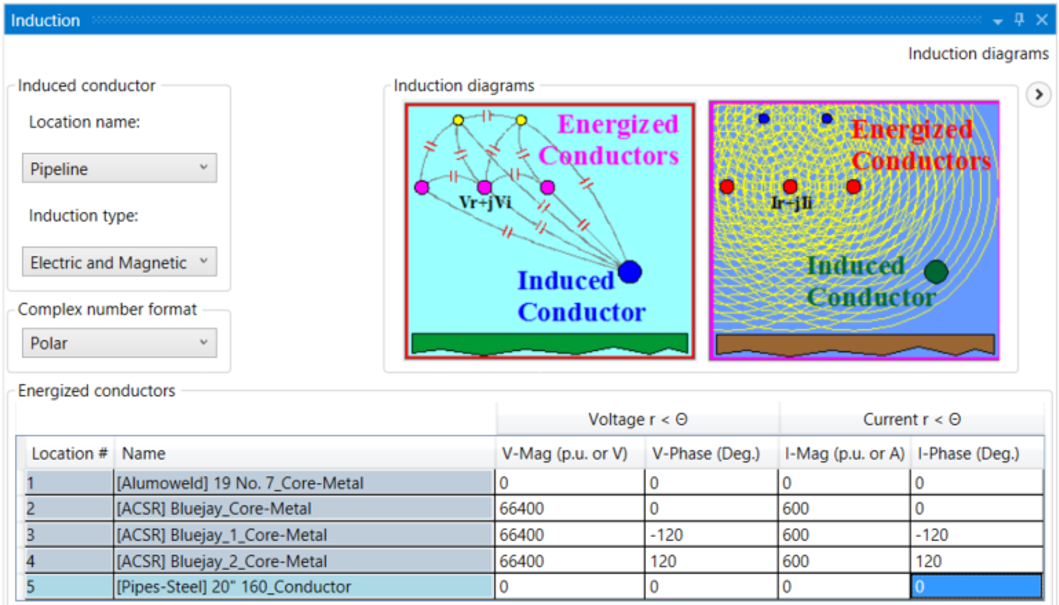Click I-Phase cell of Pipes-Steel row
The height and width of the screenshot is (605, 1059).
976,587
